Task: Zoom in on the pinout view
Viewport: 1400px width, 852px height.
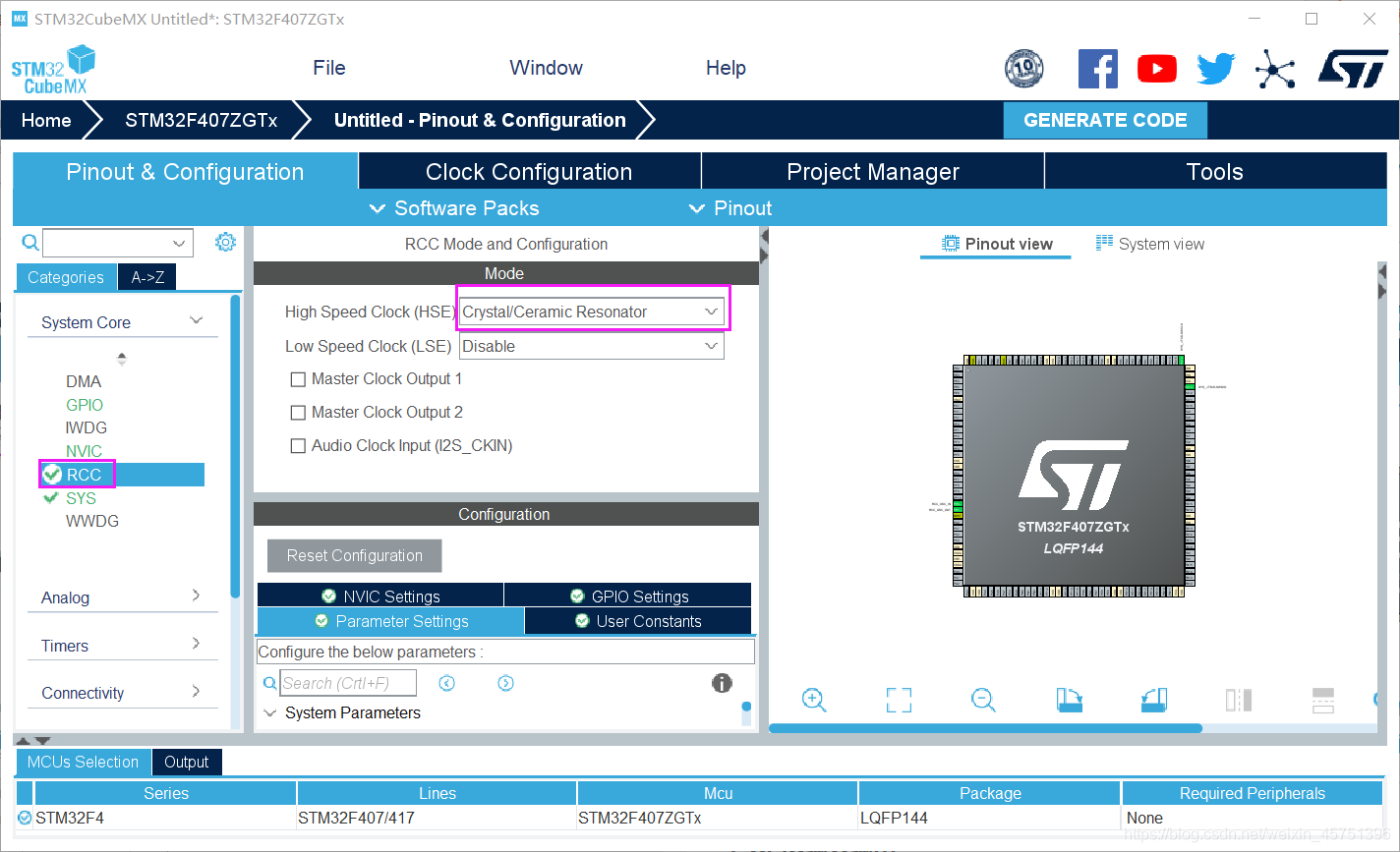Action: [x=813, y=700]
